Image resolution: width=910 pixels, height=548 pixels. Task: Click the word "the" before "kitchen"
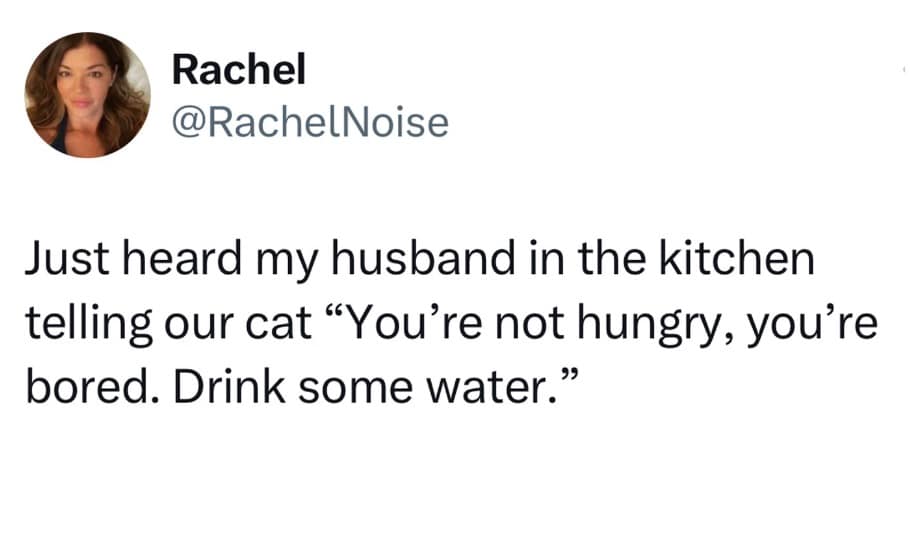click(626, 260)
